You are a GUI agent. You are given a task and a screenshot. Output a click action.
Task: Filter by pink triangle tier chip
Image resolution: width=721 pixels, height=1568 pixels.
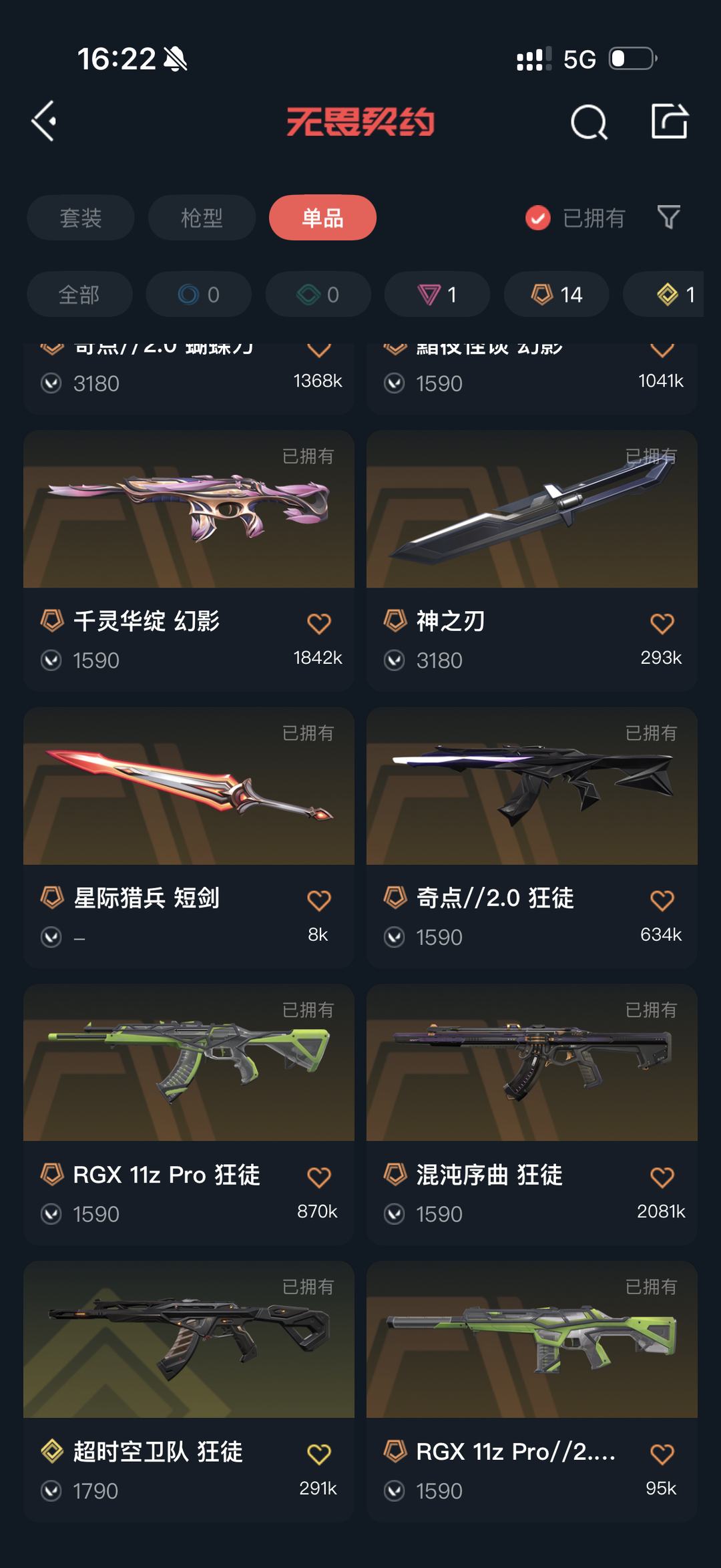(x=437, y=295)
